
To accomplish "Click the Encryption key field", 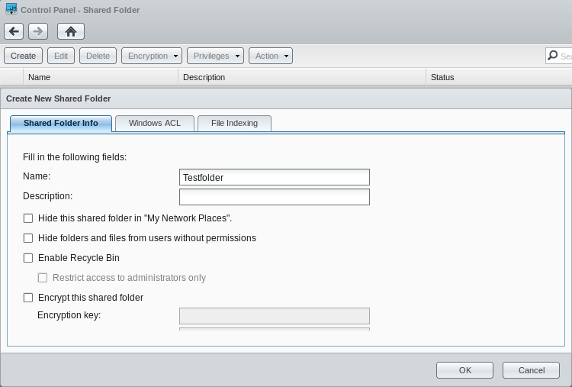I will tap(274, 316).
